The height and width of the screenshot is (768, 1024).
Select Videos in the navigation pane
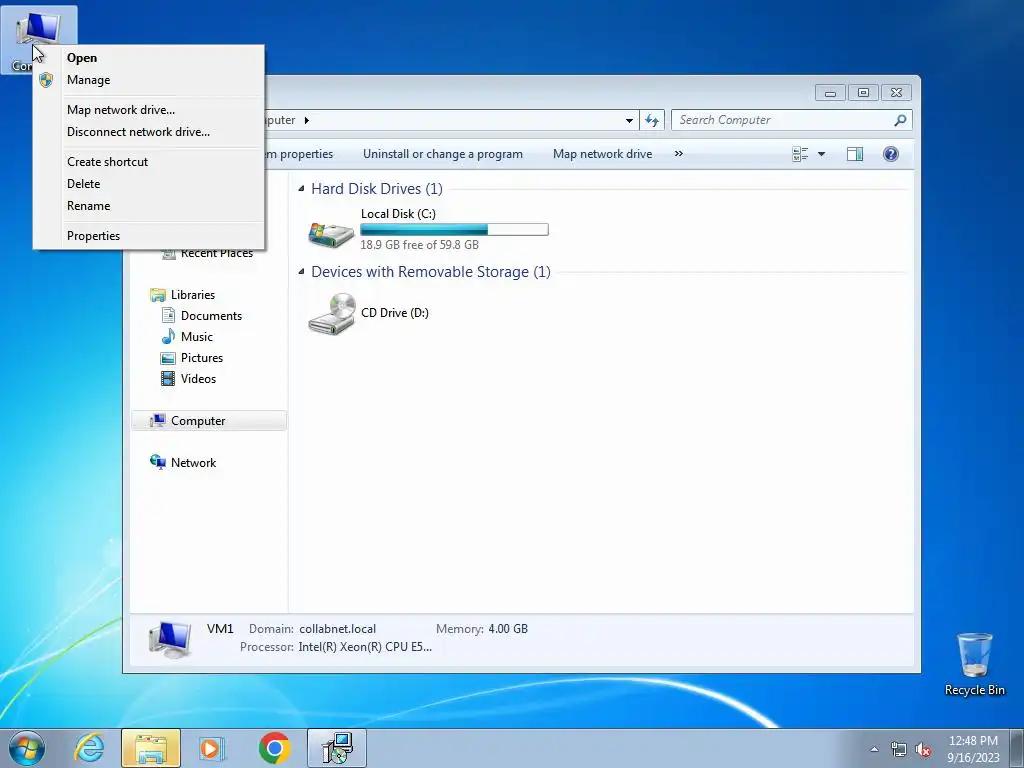[x=198, y=379]
